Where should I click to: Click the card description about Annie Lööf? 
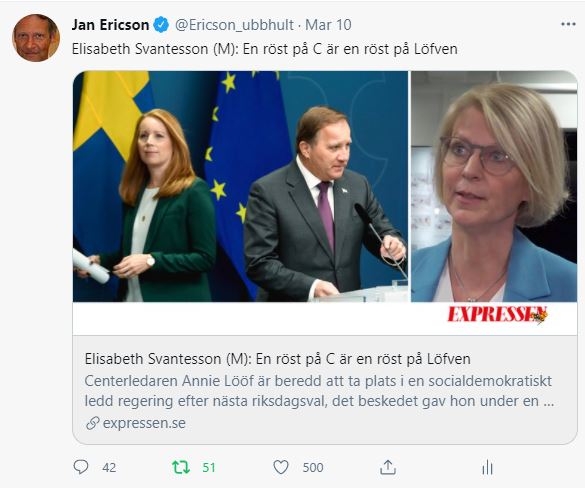pos(319,391)
